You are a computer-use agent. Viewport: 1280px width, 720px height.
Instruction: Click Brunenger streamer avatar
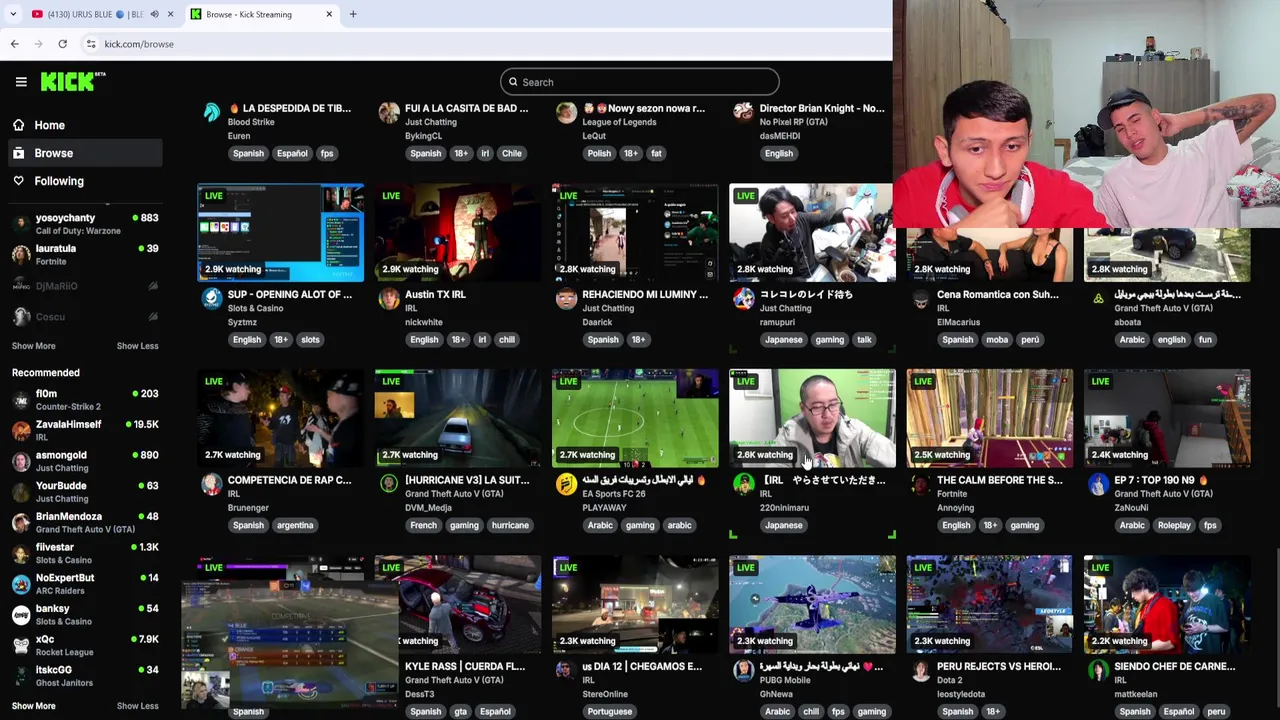[212, 484]
